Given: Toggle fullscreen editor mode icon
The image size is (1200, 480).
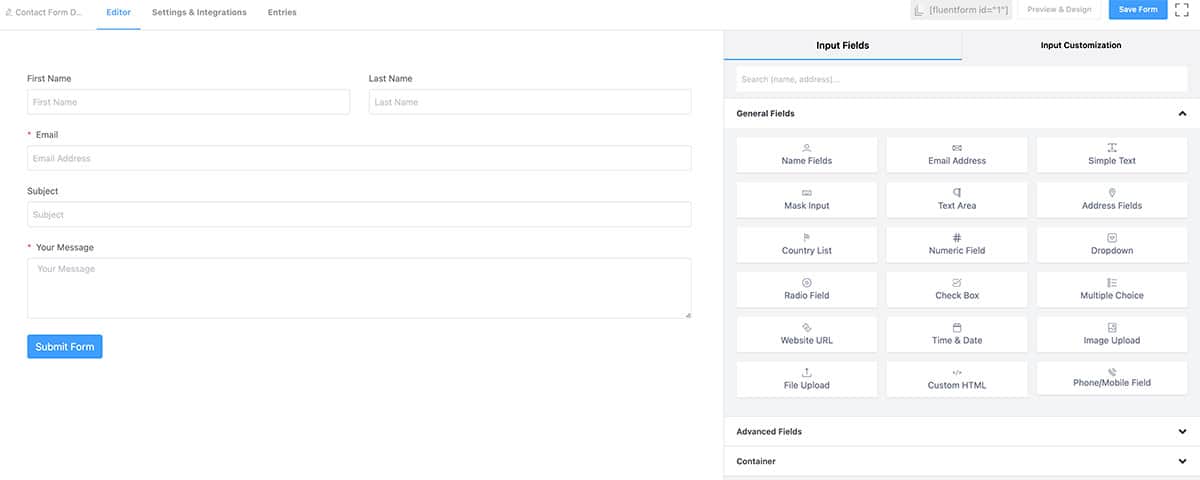Looking at the screenshot, I should (1182, 9).
